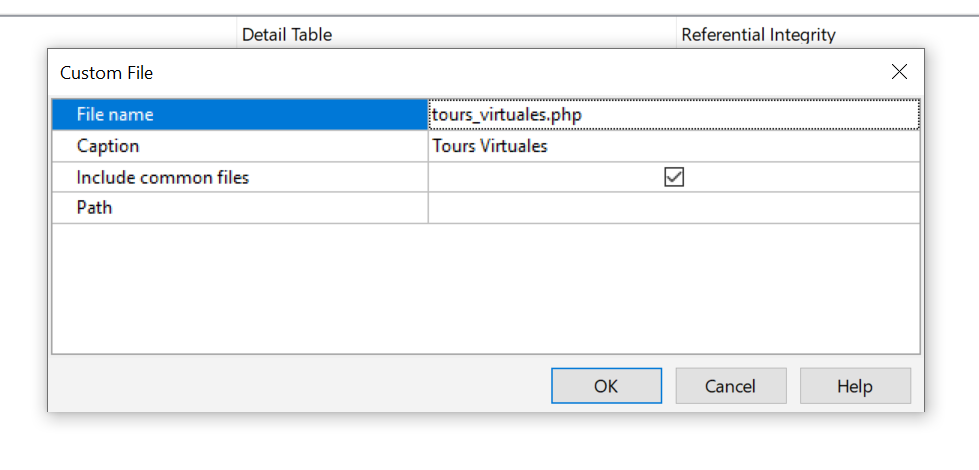Viewport: 979px width, 470px height.
Task: Open Help for the Custom File dialog
Action: [x=855, y=386]
